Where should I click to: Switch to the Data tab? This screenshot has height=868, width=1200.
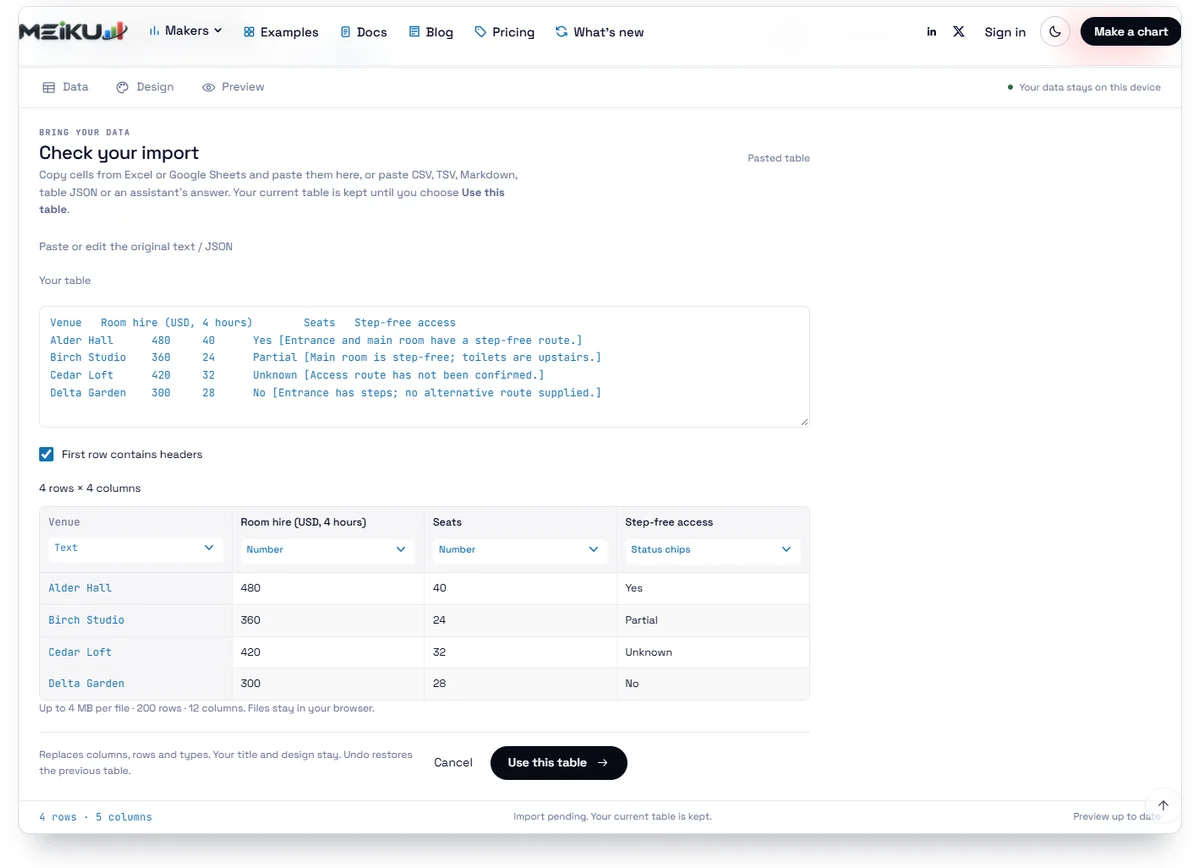tap(65, 87)
